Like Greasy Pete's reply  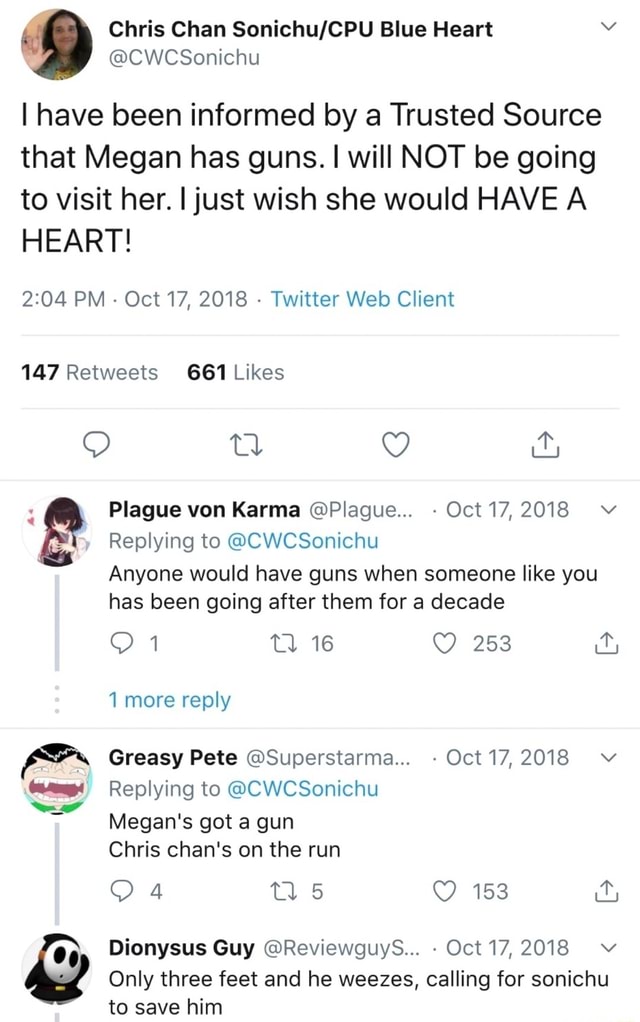click(x=444, y=891)
